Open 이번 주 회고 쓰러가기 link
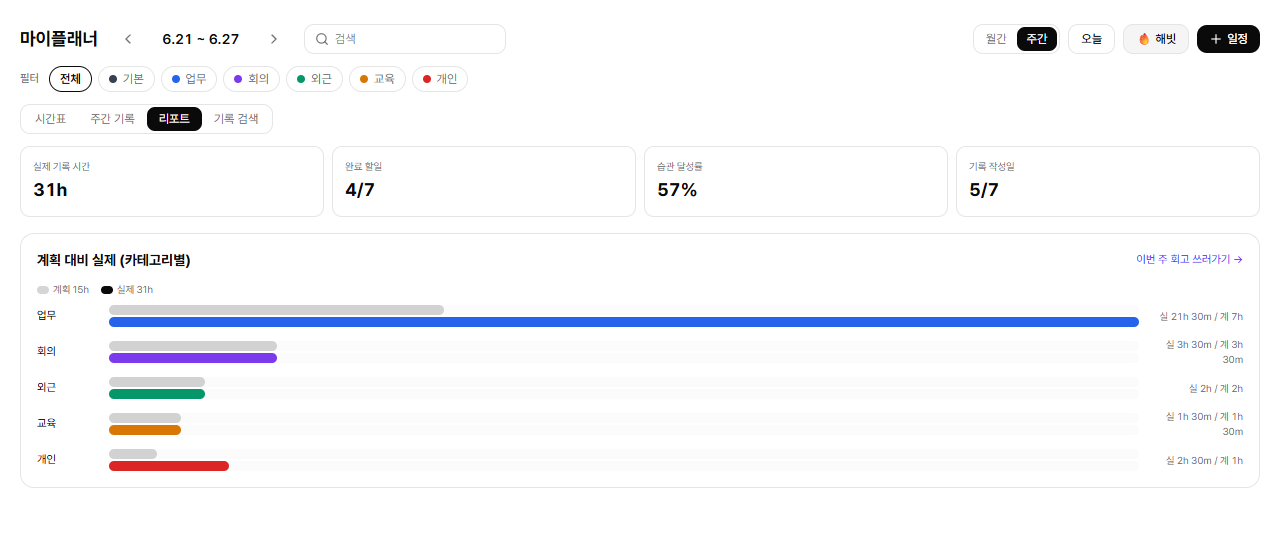Viewport: 1280px width, 537px height. coord(1189,259)
